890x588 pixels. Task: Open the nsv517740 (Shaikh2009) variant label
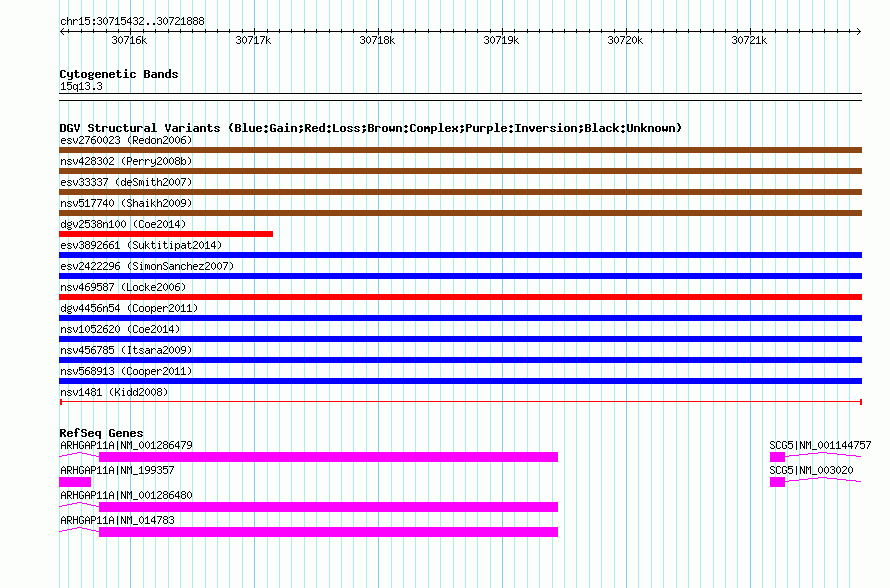[126, 203]
